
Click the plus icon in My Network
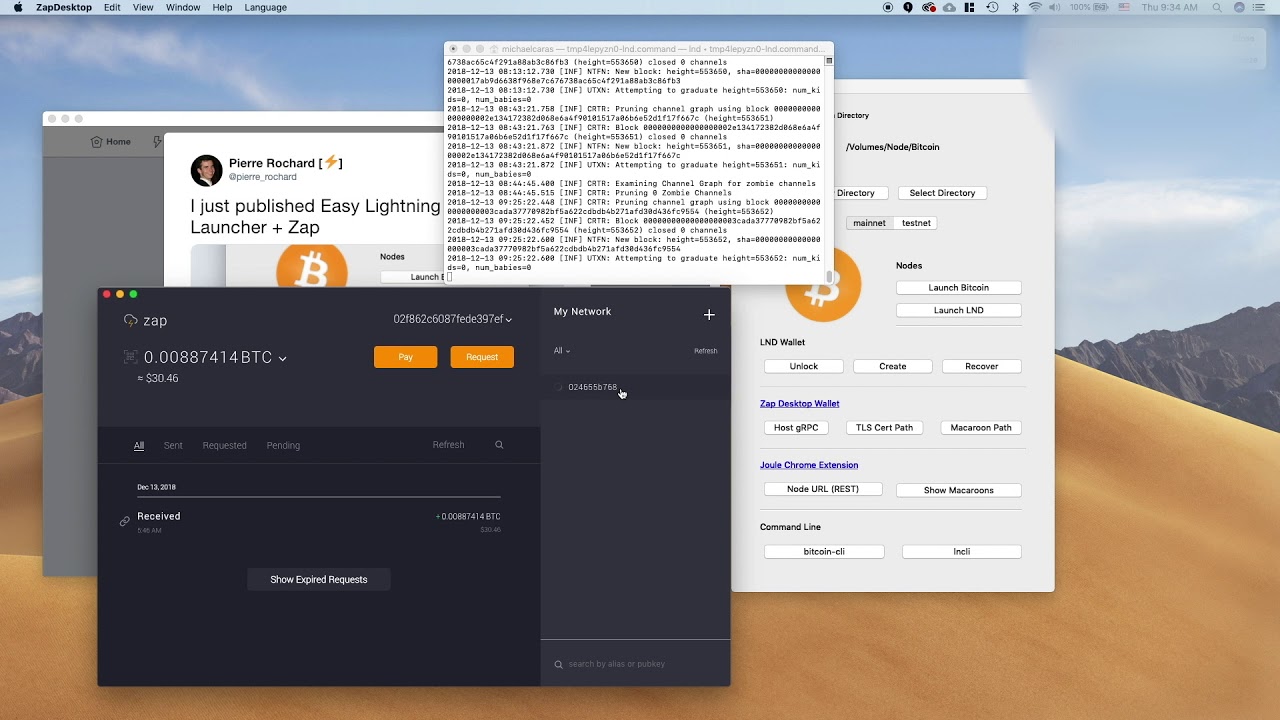coord(709,315)
